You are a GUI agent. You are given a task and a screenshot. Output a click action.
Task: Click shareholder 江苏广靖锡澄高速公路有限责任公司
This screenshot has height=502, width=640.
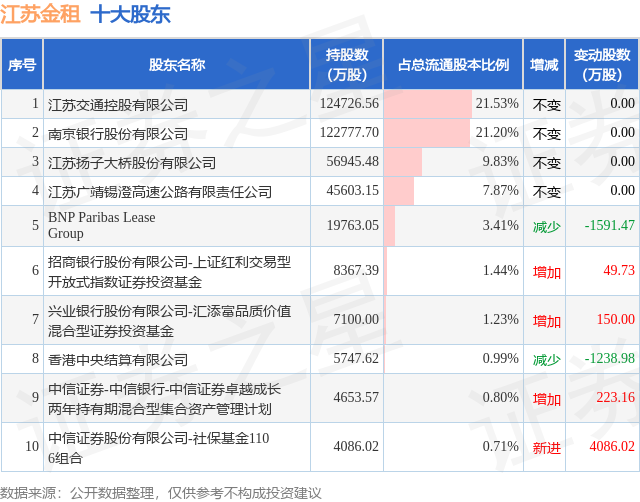point(160,192)
